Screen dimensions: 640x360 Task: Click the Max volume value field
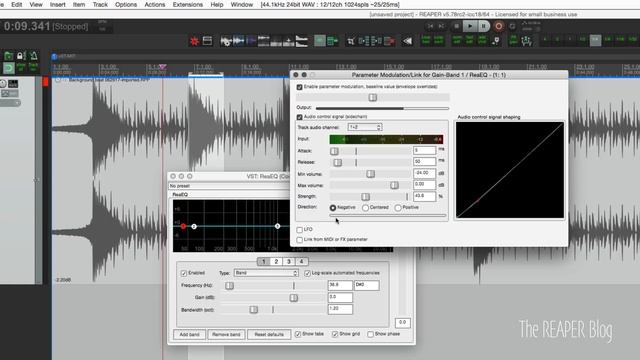coord(424,184)
